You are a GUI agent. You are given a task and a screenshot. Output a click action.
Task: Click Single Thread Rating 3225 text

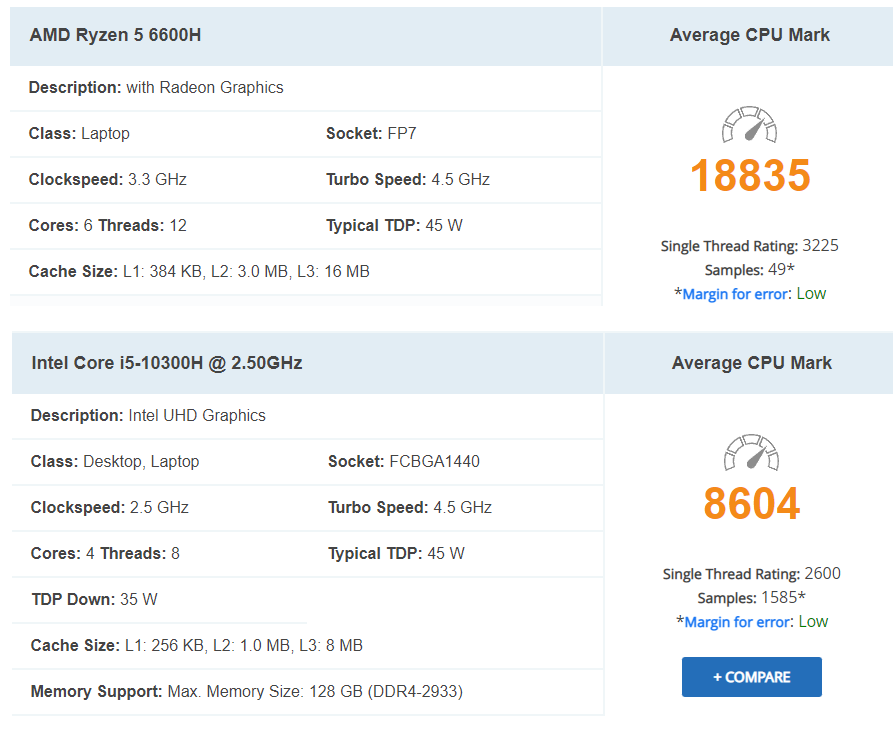(x=750, y=246)
